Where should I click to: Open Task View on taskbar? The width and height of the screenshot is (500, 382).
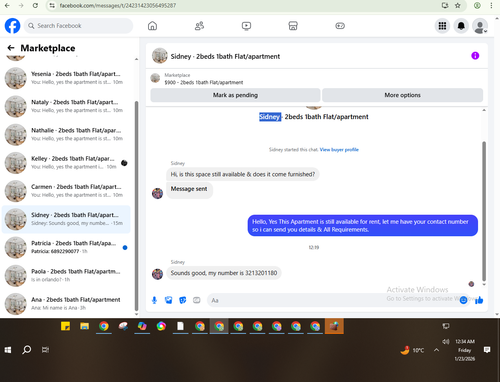45,350
